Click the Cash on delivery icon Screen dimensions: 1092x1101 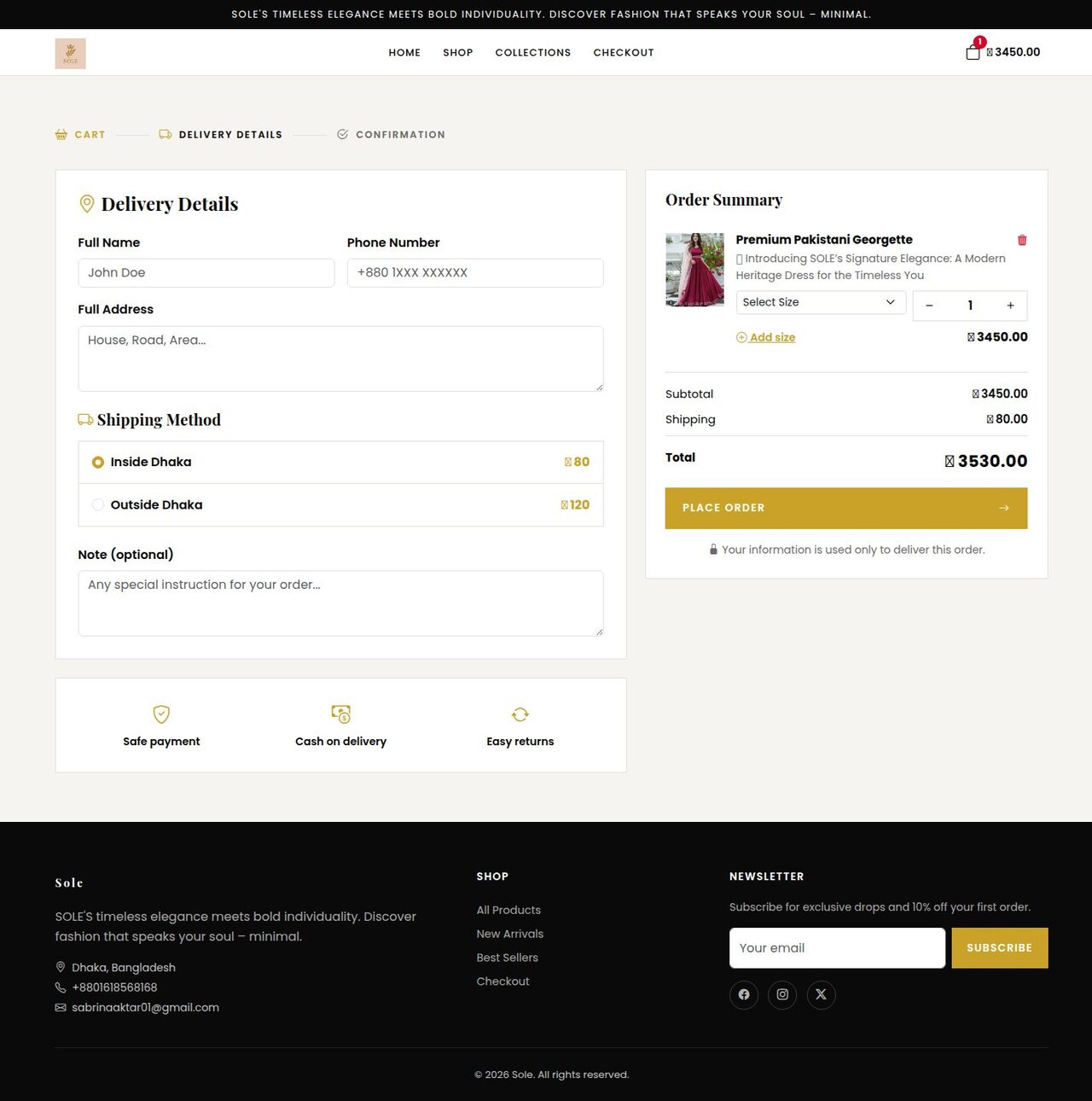(x=341, y=714)
